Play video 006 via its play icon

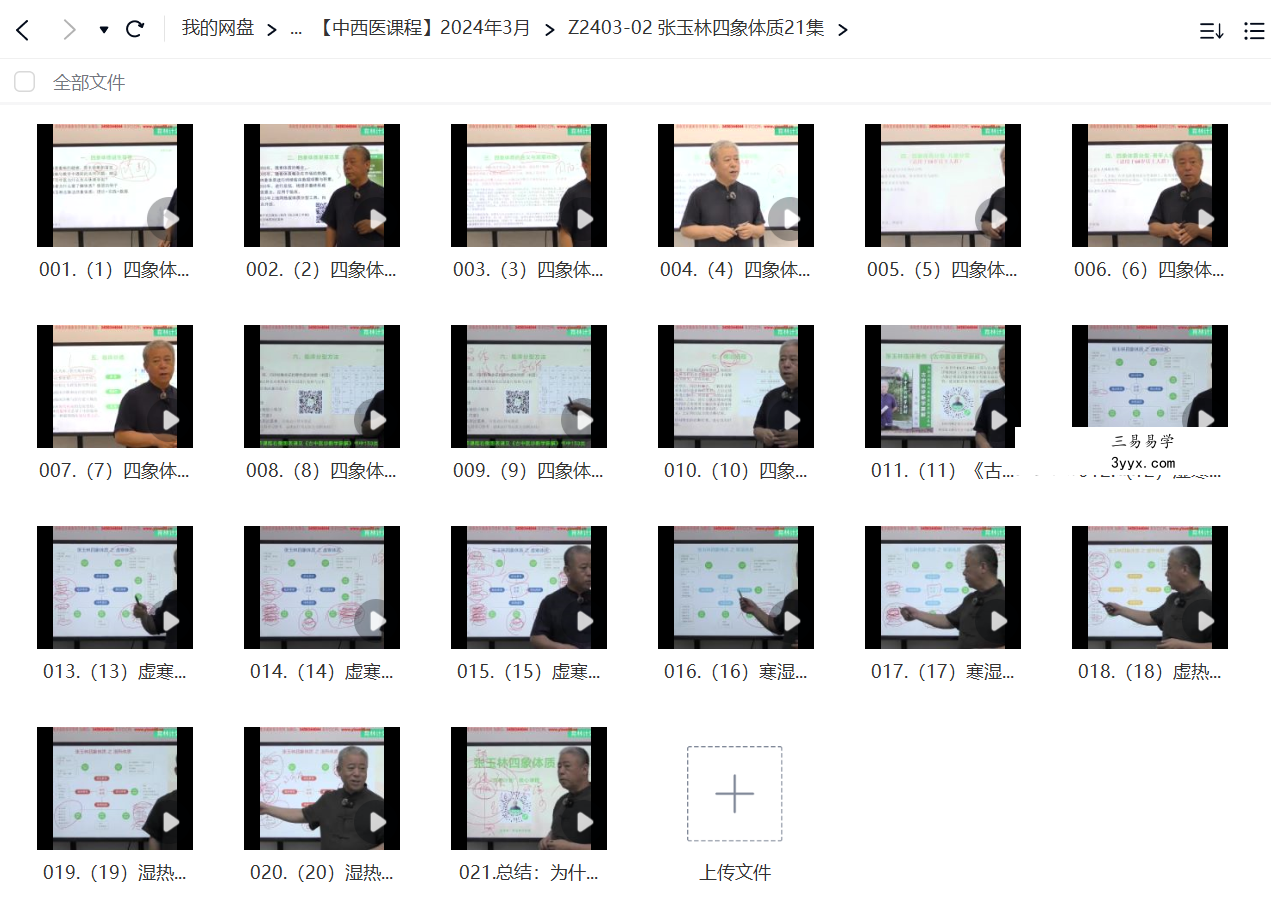click(x=1203, y=218)
